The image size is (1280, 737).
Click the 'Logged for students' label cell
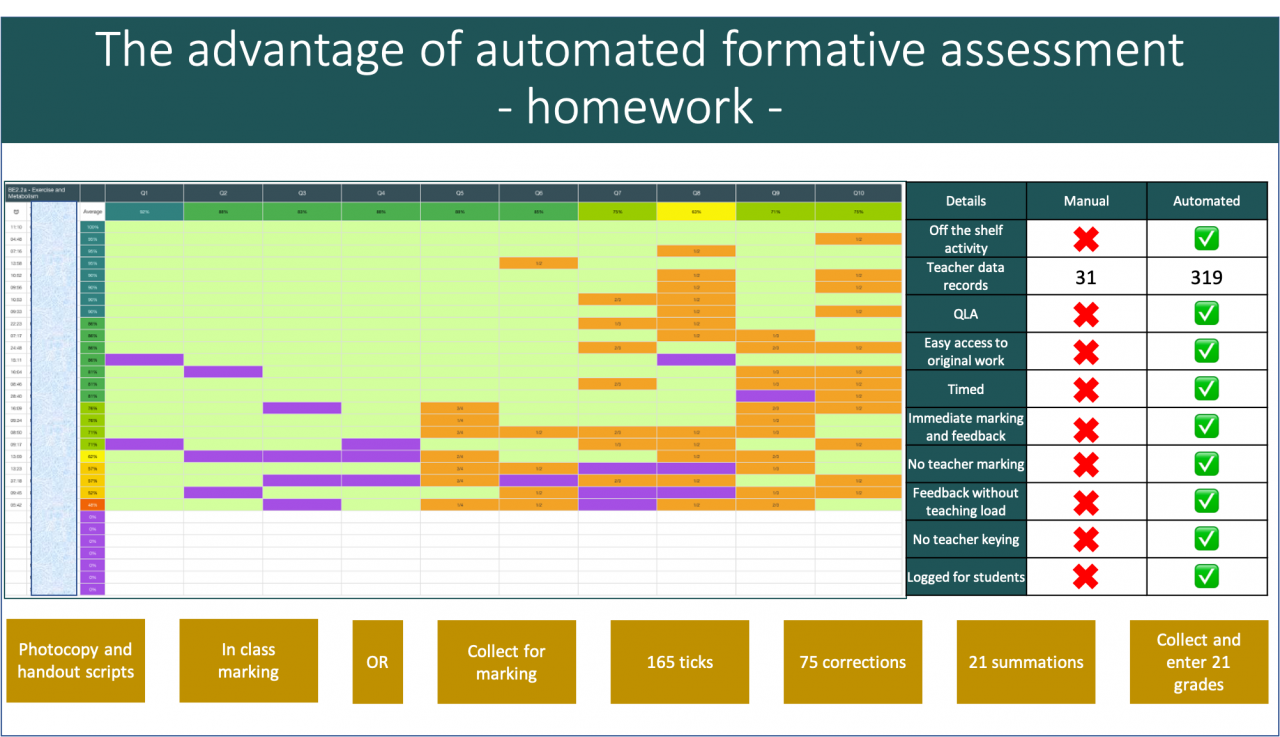[x=966, y=577]
